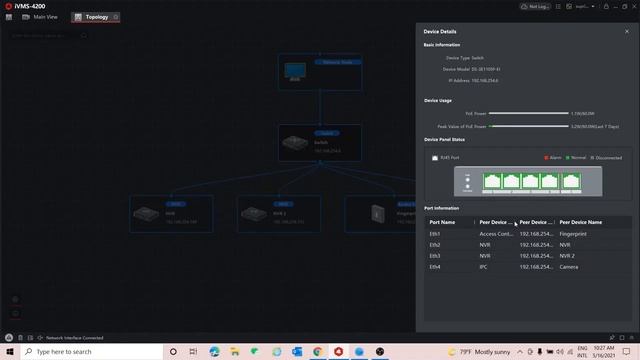
Task: Close the Topology tab with its small x
Action: coord(116,17)
